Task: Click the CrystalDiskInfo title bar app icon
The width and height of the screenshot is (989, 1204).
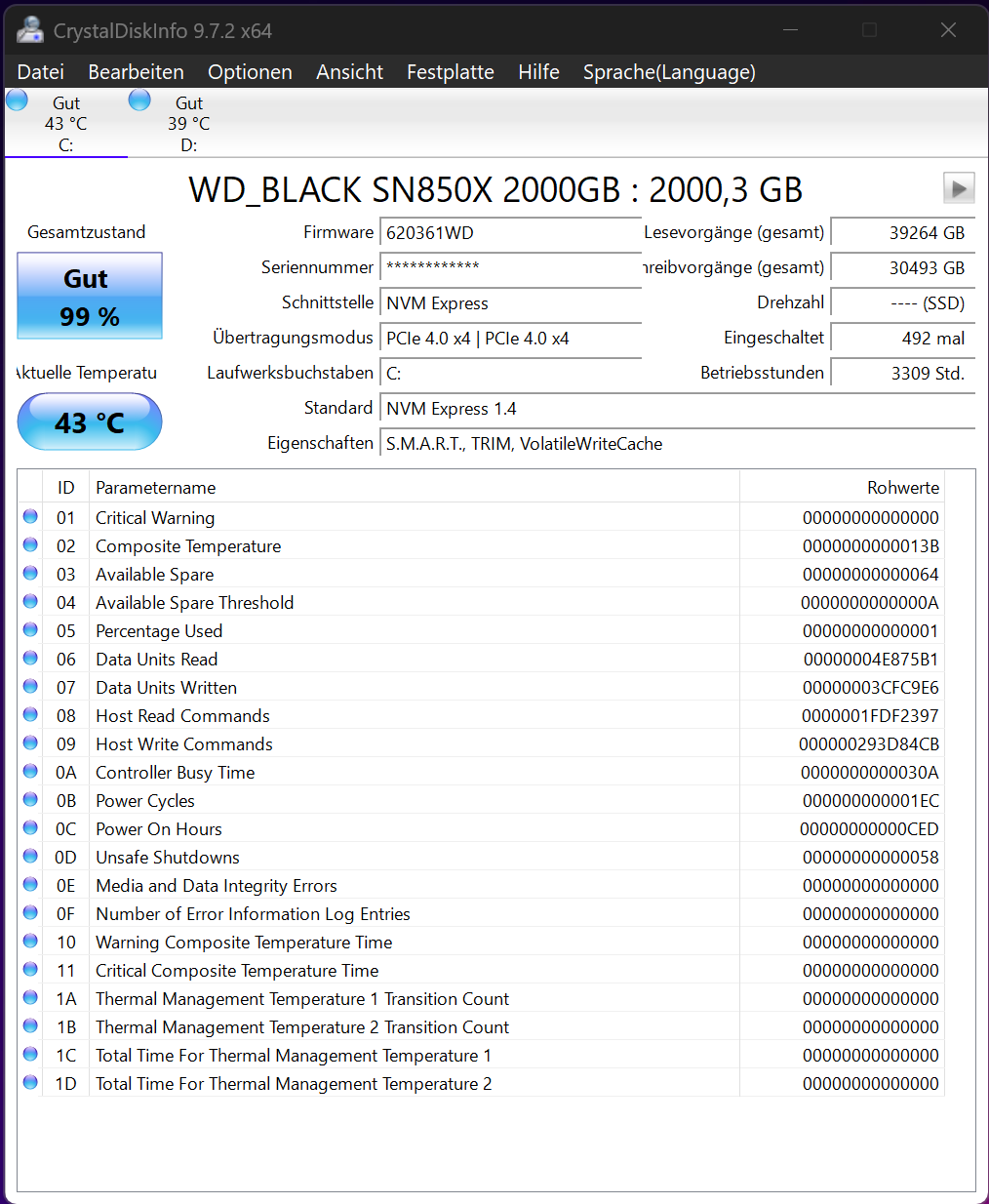Action: pyautogui.click(x=30, y=30)
